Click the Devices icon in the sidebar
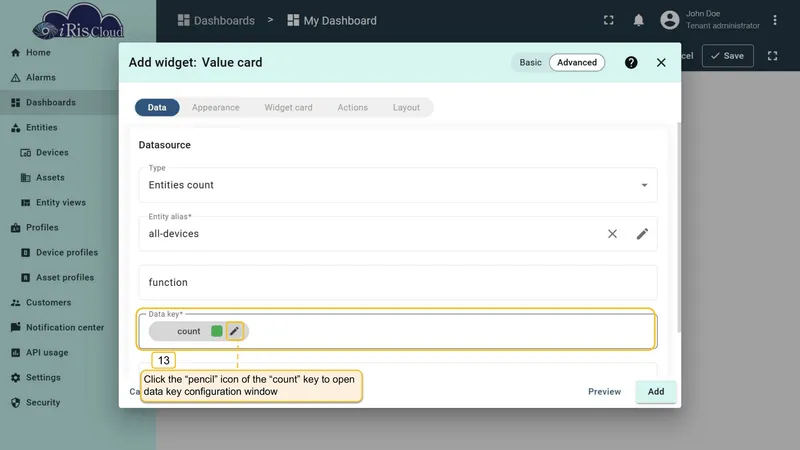The width and height of the screenshot is (800, 450). click(26, 153)
